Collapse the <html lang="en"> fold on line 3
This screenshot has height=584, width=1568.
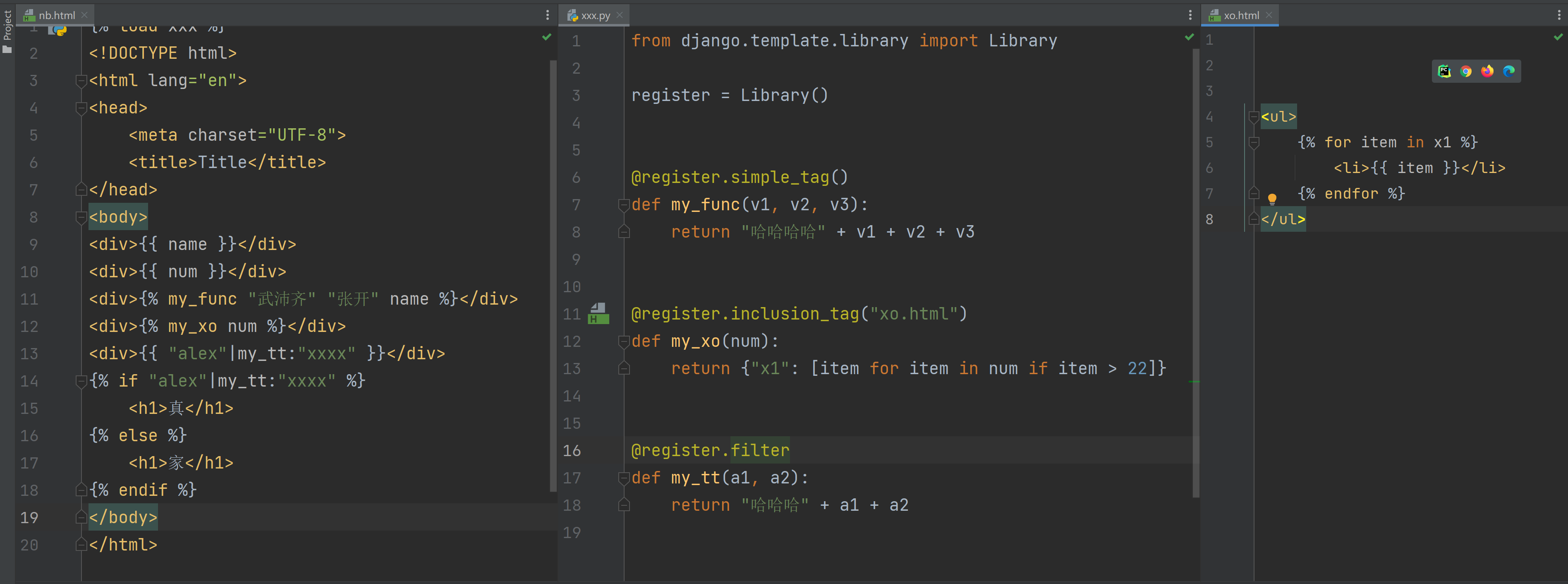pyautogui.click(x=80, y=80)
